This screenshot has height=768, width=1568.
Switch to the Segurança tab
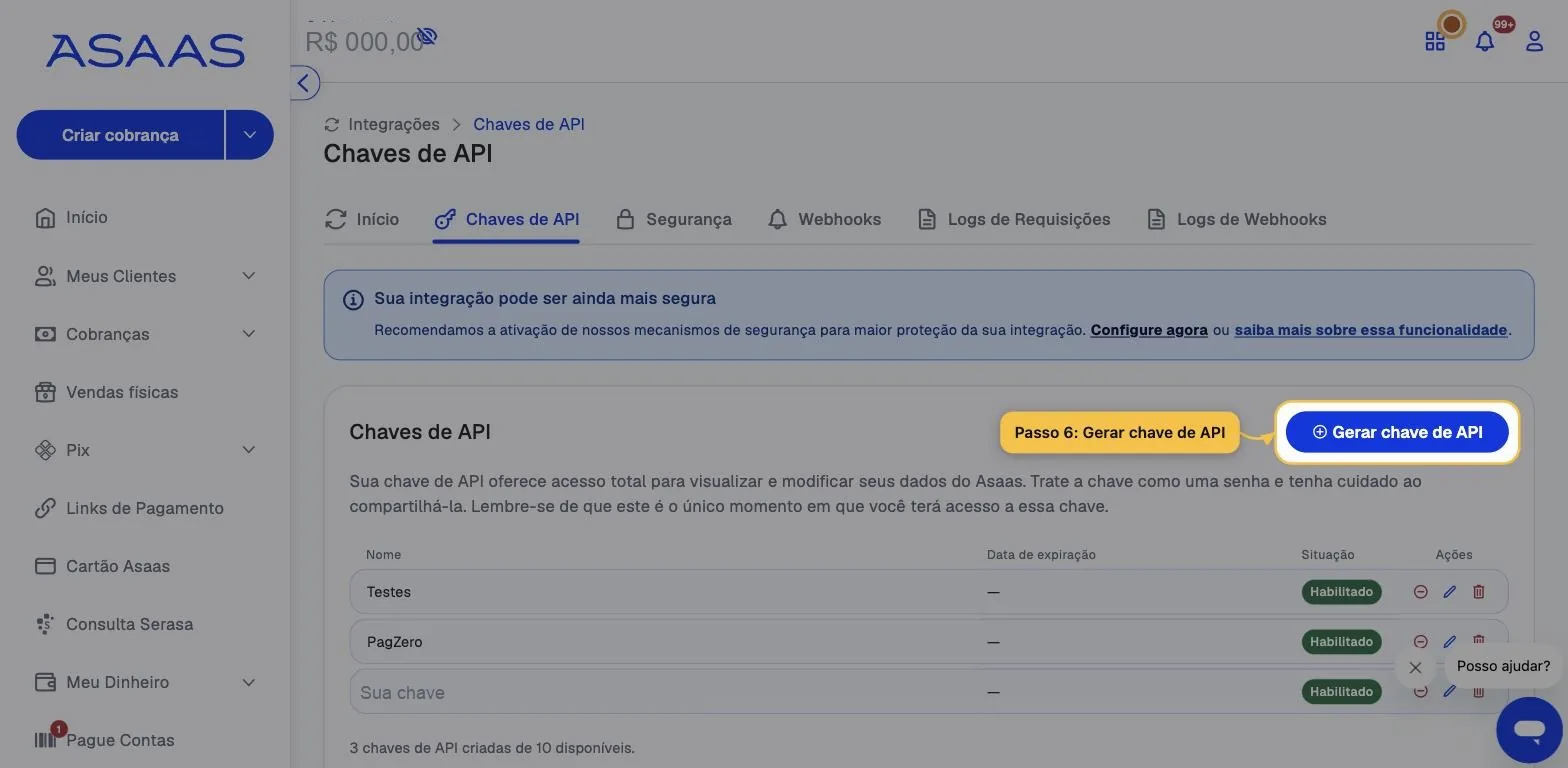click(674, 219)
